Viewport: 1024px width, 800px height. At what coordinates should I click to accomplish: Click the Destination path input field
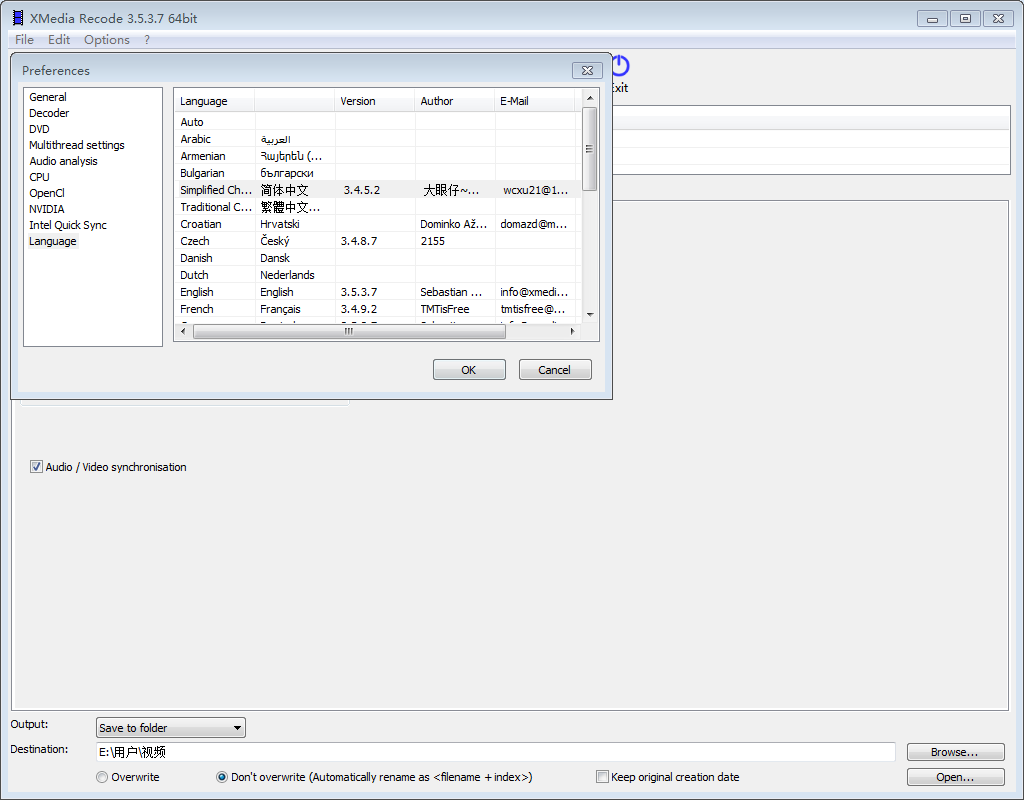495,752
